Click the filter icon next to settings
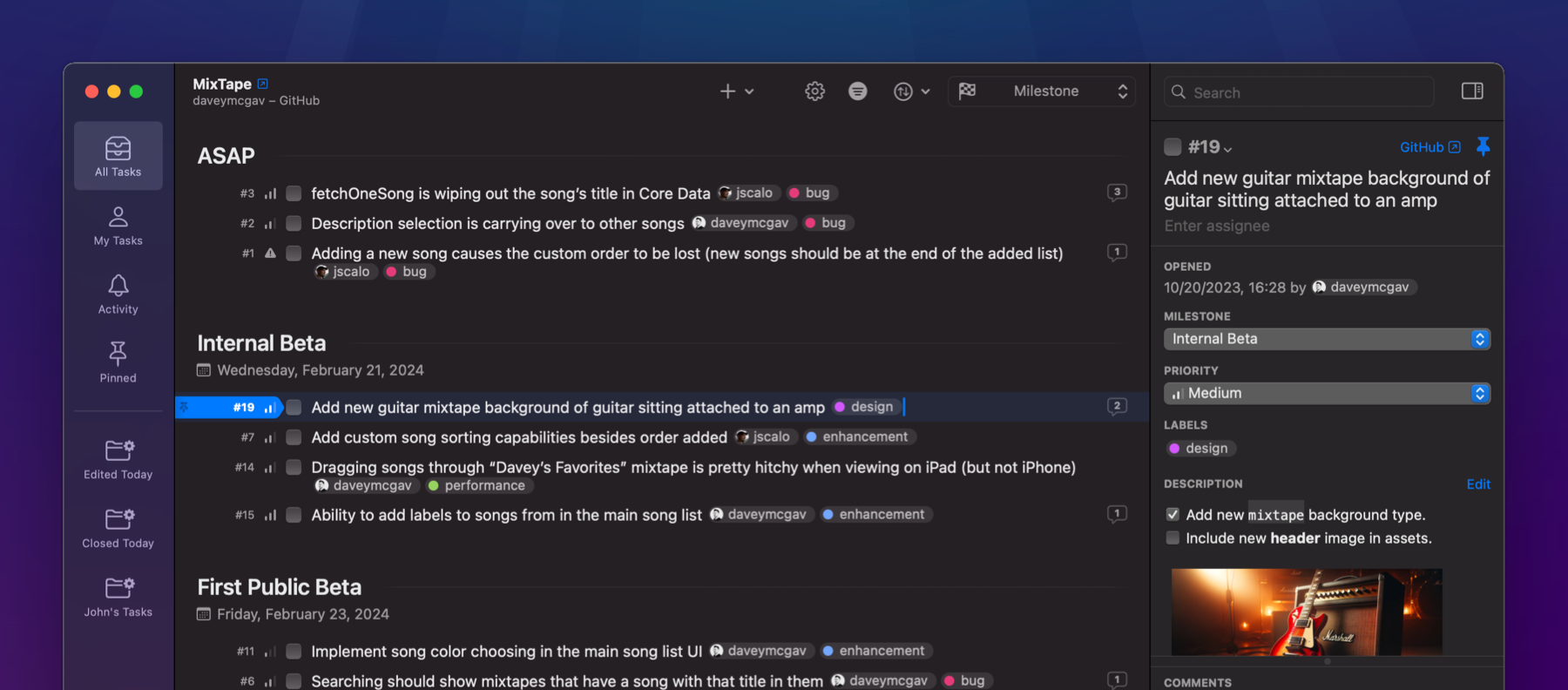1568x690 pixels. coord(858,91)
